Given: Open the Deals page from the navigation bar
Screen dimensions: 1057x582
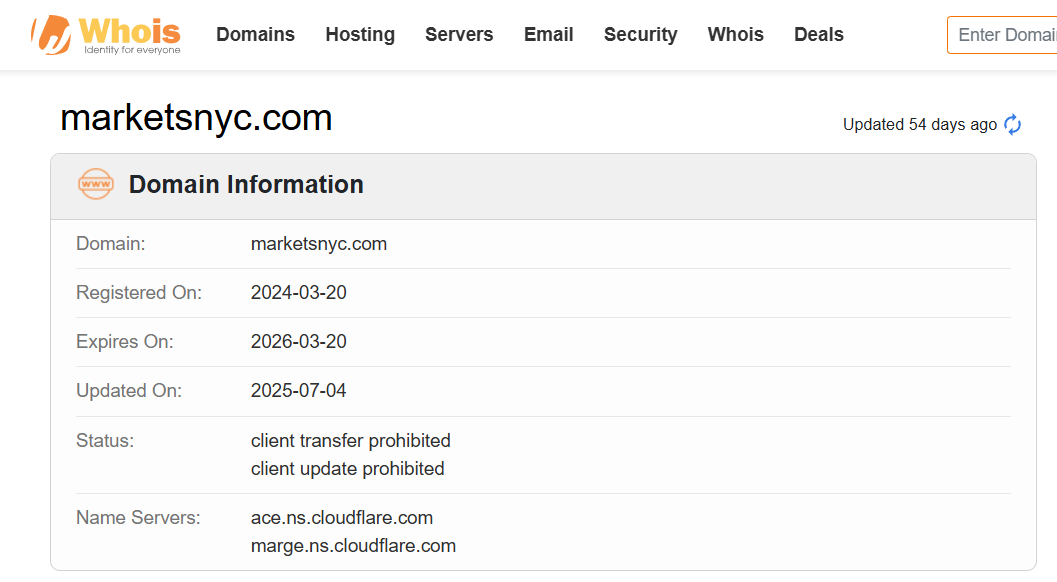Looking at the screenshot, I should click(x=819, y=35).
